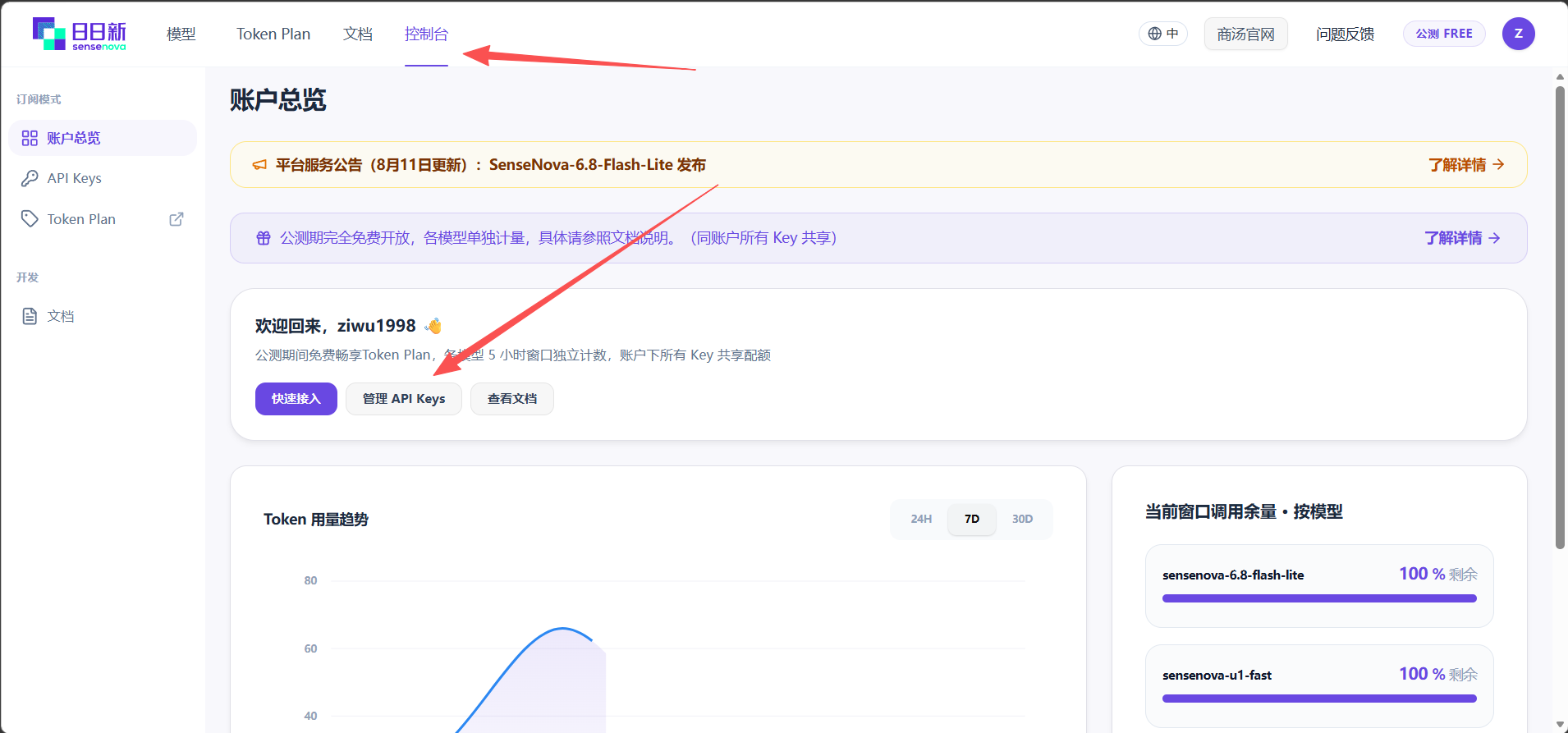Open 文档 in the sidebar
The height and width of the screenshot is (733, 1568).
tap(103, 316)
